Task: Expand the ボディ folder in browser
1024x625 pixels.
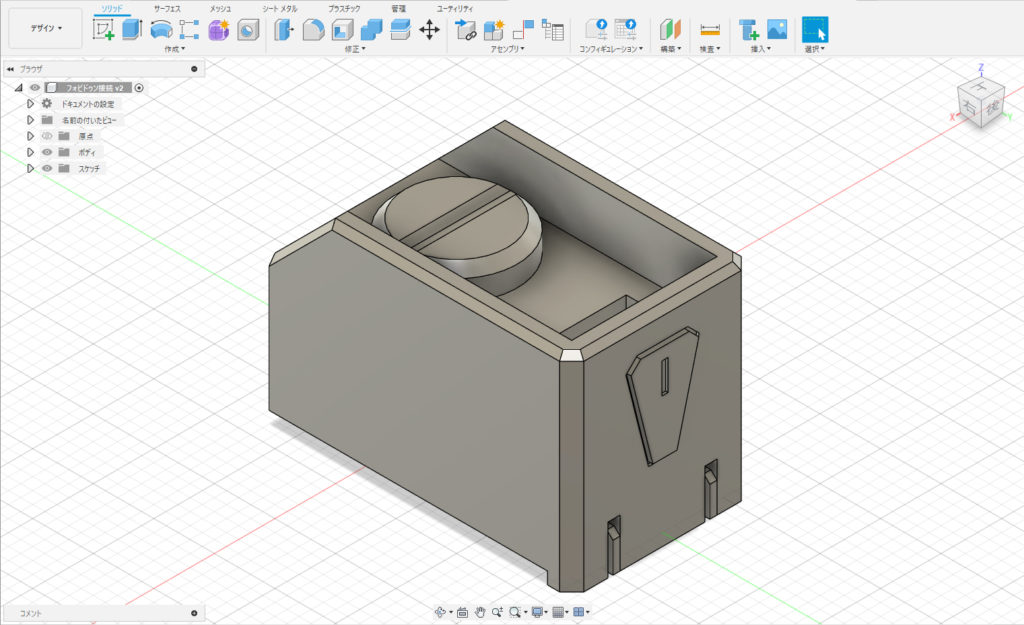Action: click(x=31, y=152)
